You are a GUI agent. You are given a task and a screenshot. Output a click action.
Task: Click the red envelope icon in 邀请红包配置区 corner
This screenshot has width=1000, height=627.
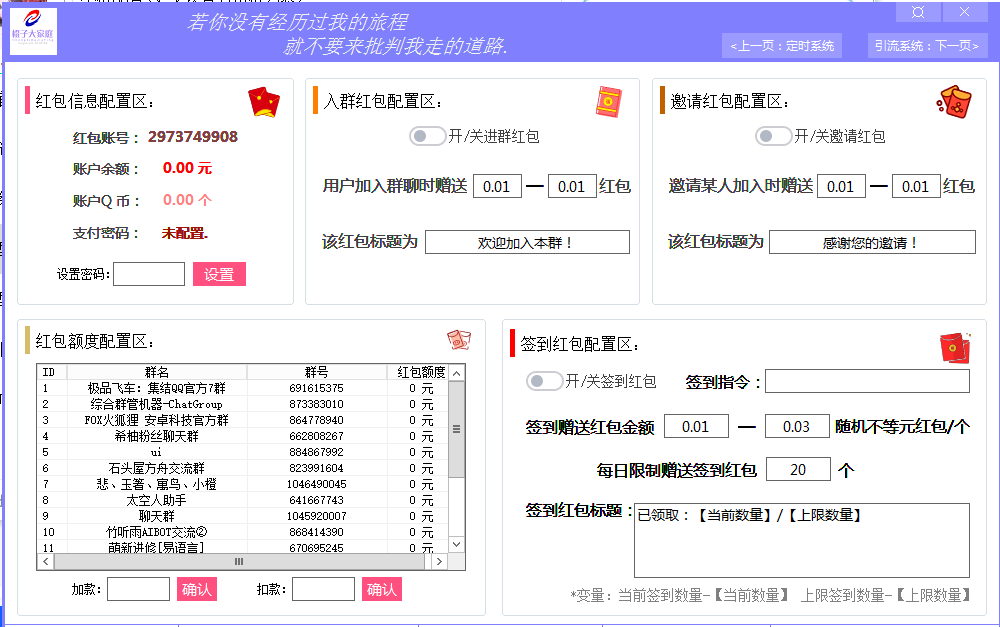pyautogui.click(x=956, y=100)
